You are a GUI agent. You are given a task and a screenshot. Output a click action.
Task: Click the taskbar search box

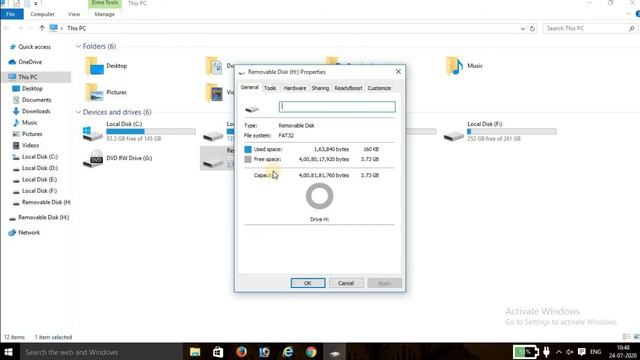[x=100, y=352]
